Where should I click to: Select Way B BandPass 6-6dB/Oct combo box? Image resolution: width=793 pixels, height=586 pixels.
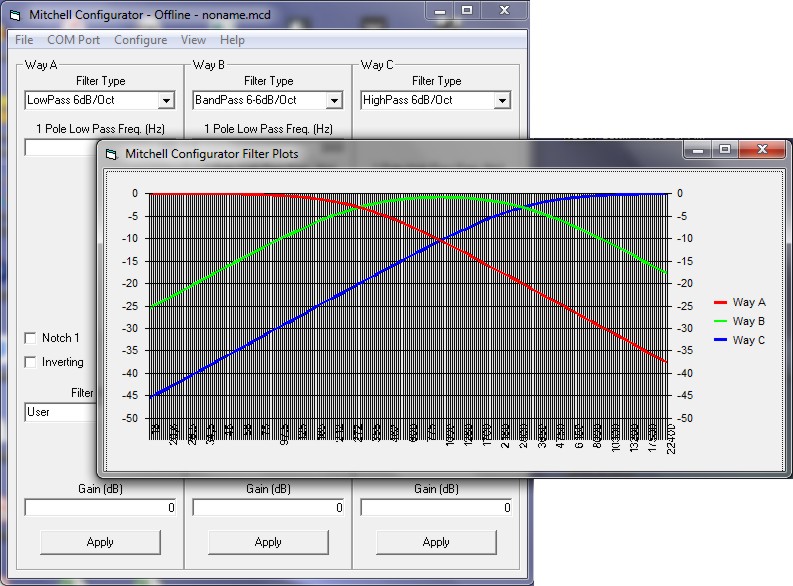point(268,100)
